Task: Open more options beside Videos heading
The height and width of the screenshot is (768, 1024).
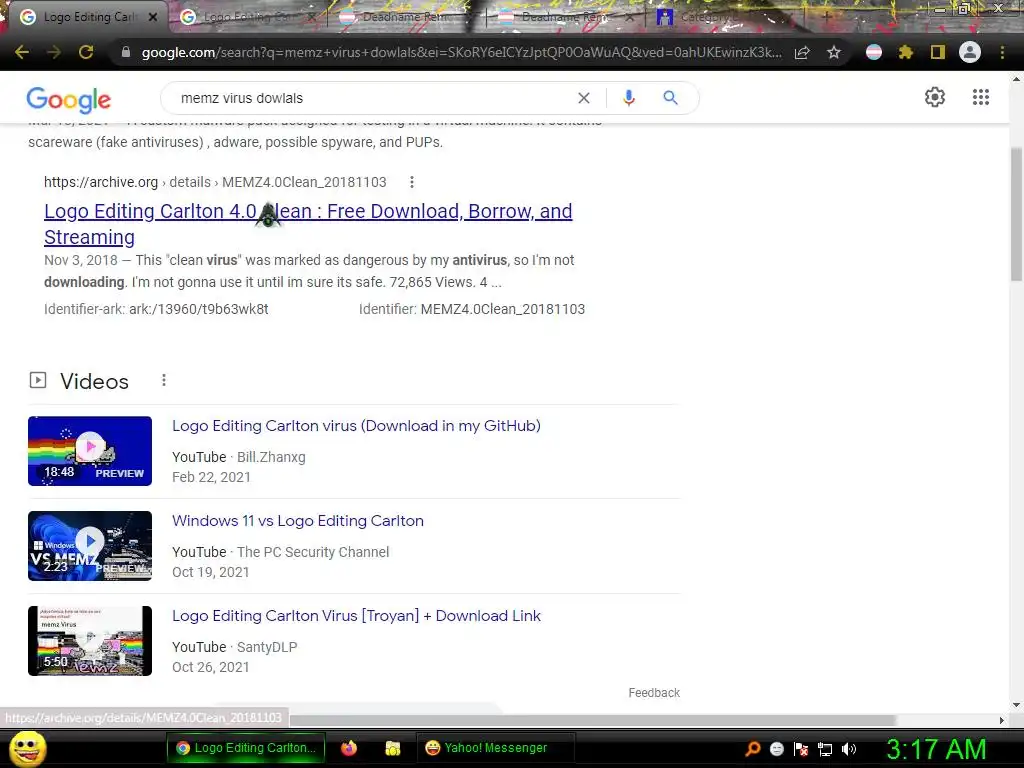Action: [164, 380]
